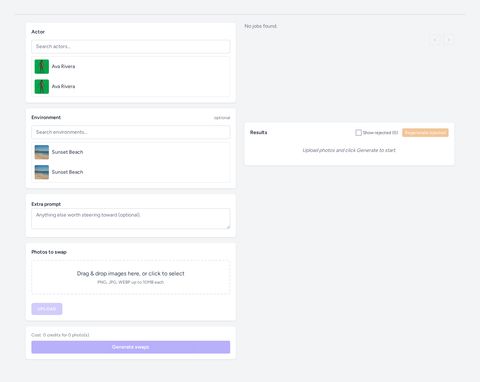Go to previous jobs page arrow
This screenshot has width=480, height=382.
(436, 40)
